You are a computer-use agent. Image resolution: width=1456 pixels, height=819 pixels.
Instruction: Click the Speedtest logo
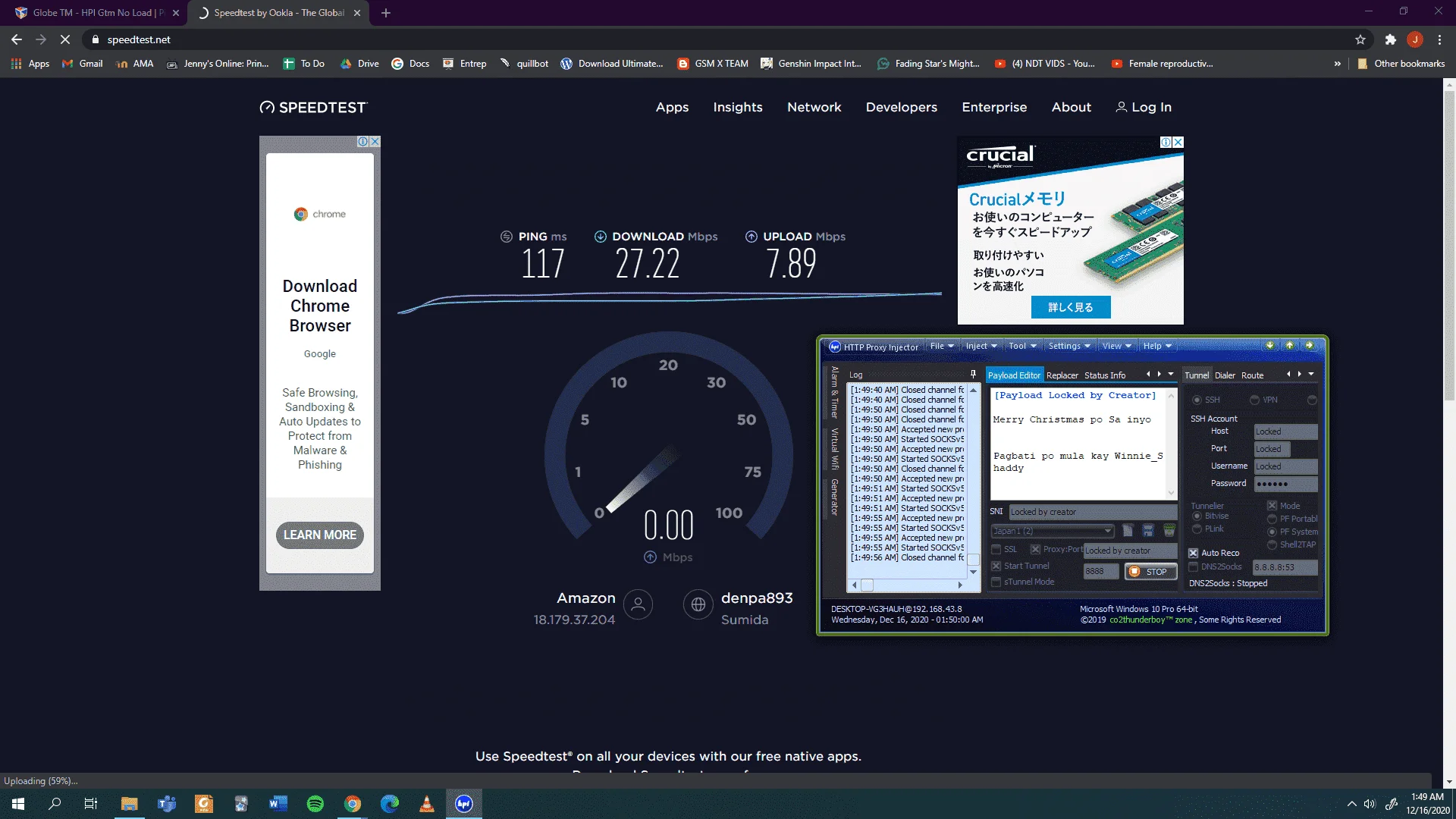pyautogui.click(x=313, y=107)
